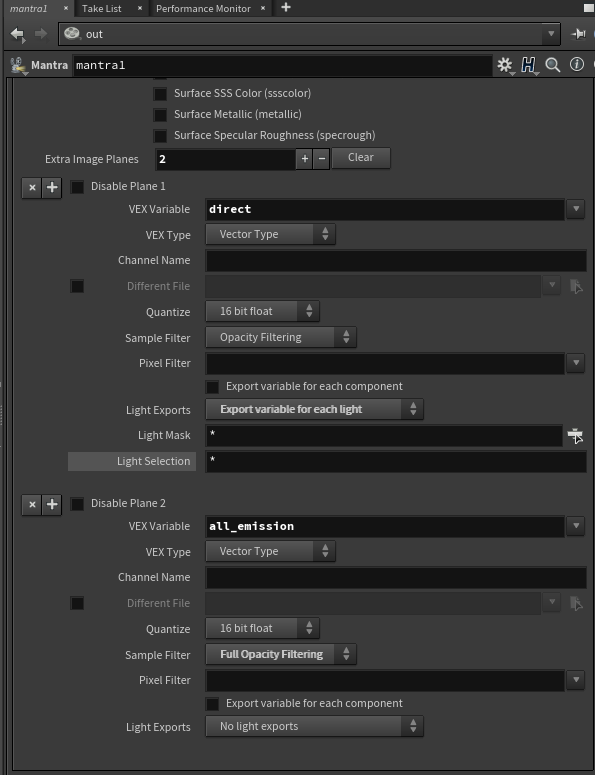Click the Light Selection label button

(132, 462)
